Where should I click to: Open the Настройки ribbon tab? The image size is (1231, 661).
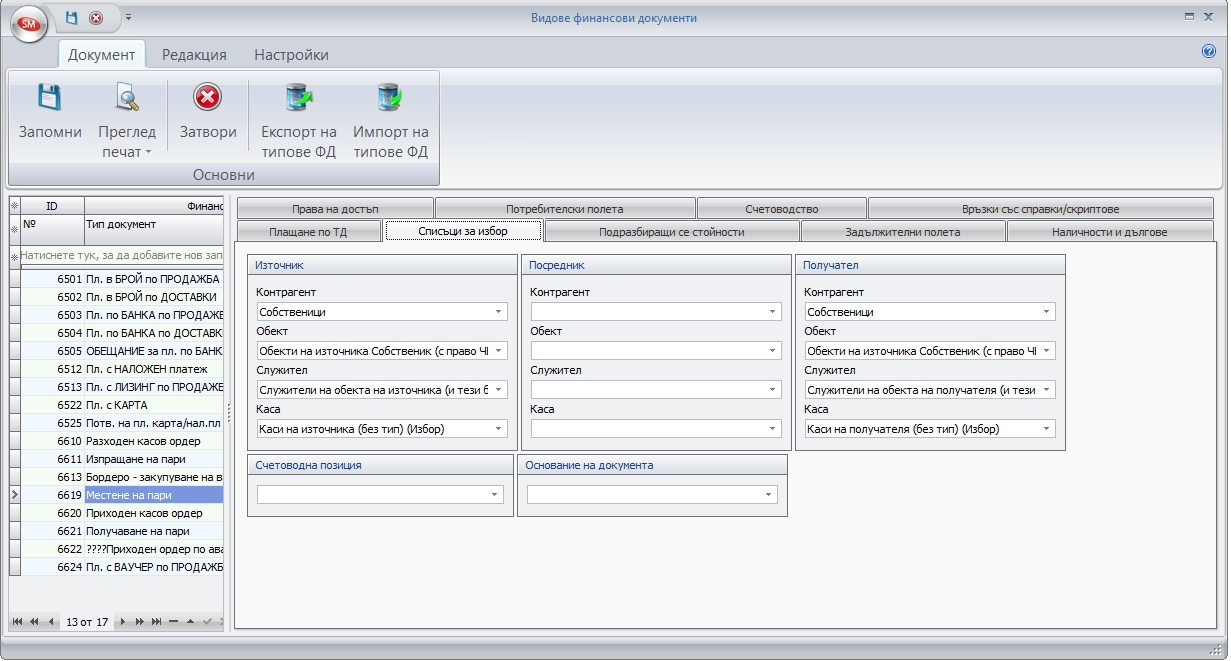pos(291,55)
